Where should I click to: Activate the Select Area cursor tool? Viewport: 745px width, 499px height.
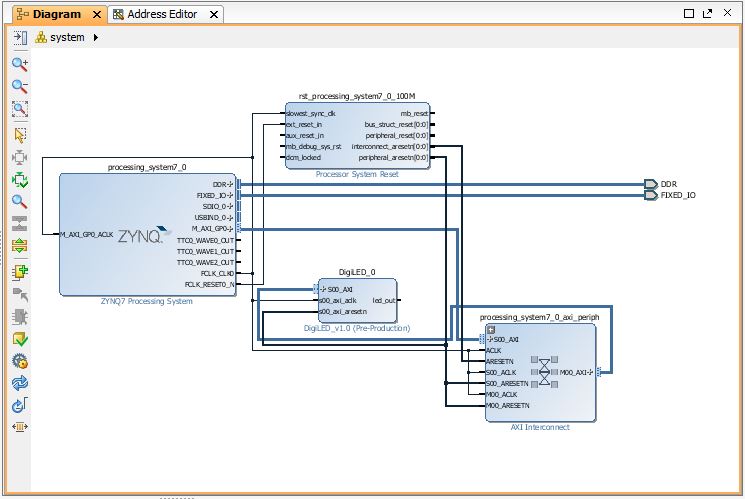point(19,135)
